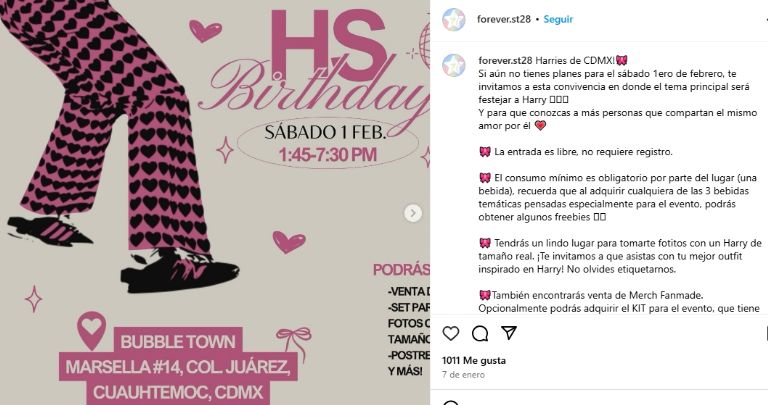
Task: Open the forever.st28 username in the header
Action: pos(504,19)
